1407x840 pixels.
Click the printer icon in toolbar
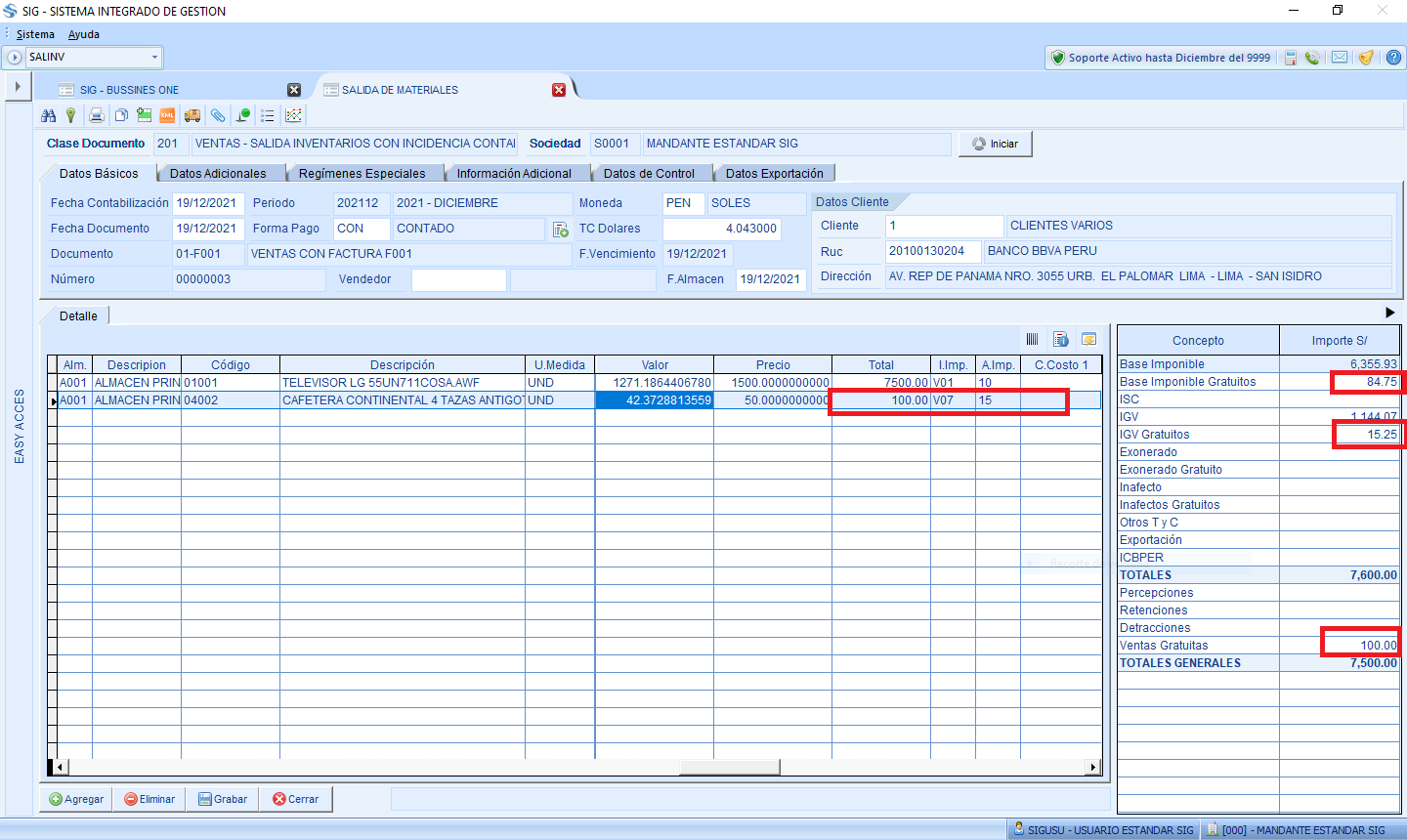(96, 115)
